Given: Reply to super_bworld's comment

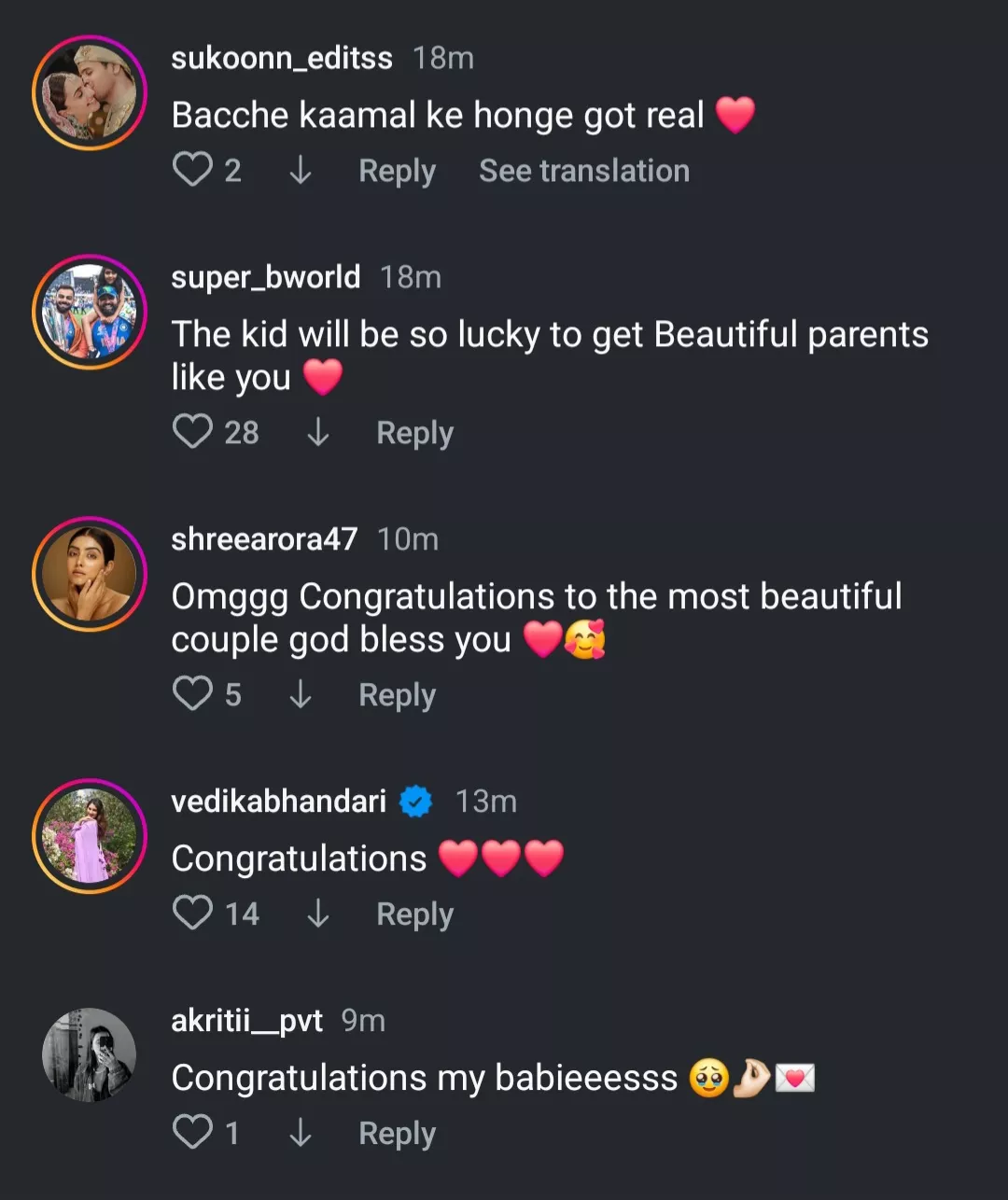Looking at the screenshot, I should coord(414,433).
